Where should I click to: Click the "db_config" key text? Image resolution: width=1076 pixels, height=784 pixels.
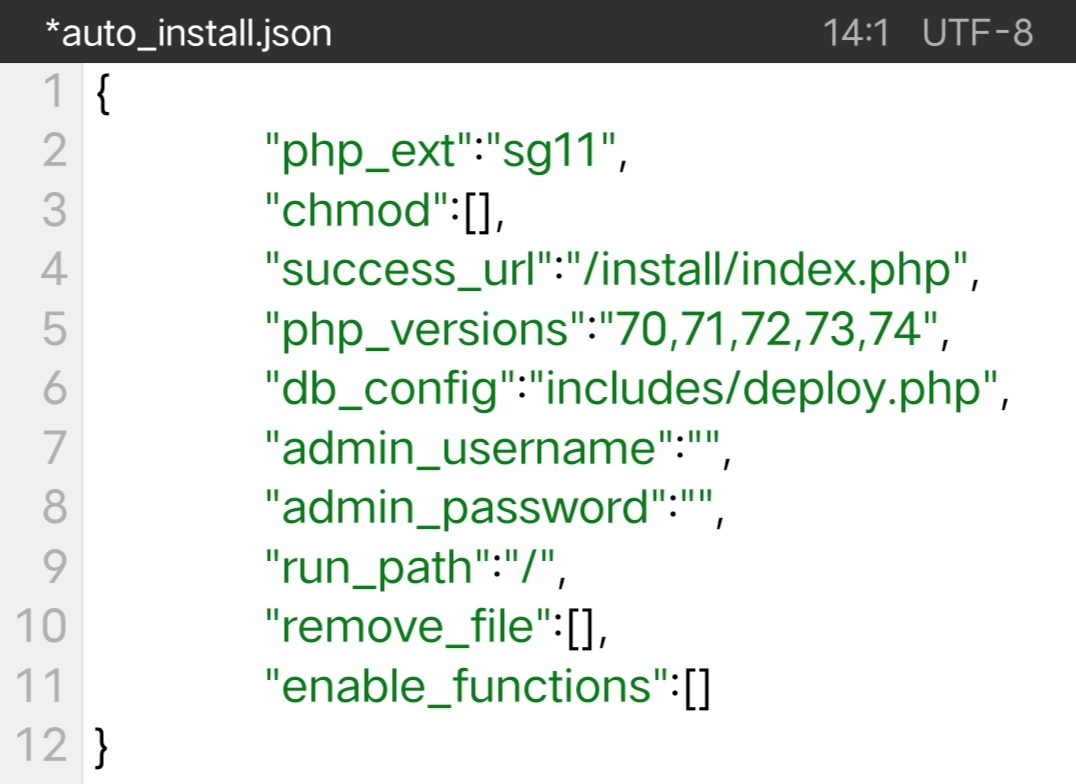click(390, 389)
